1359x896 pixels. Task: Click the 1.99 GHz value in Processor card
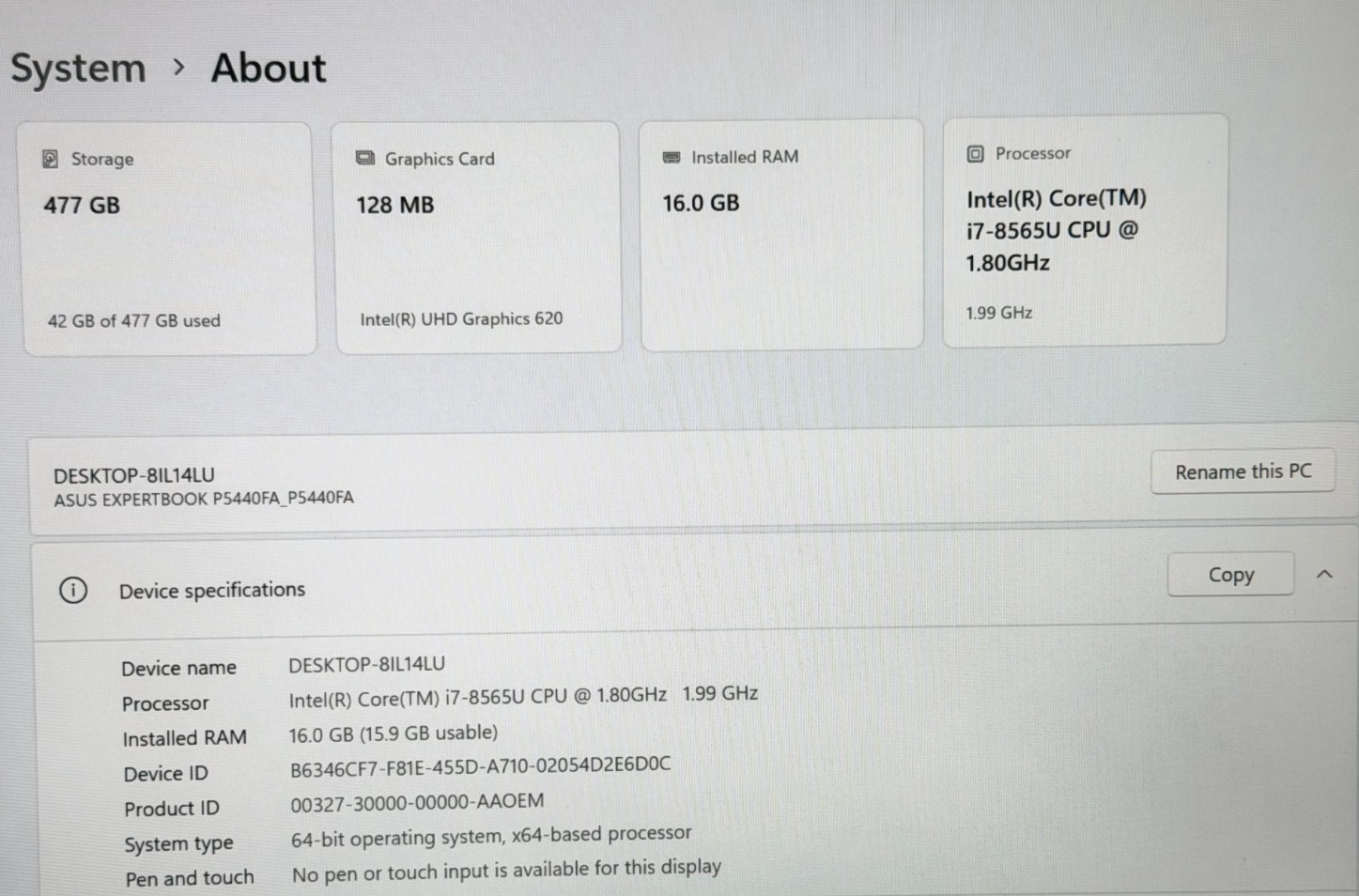(999, 313)
